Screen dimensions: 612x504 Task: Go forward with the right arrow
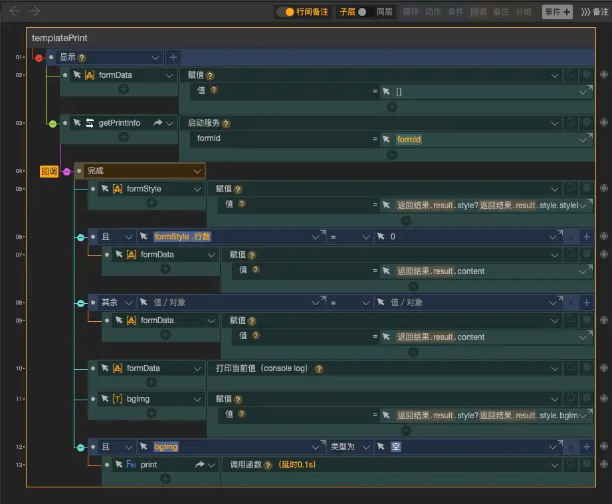tap(34, 11)
